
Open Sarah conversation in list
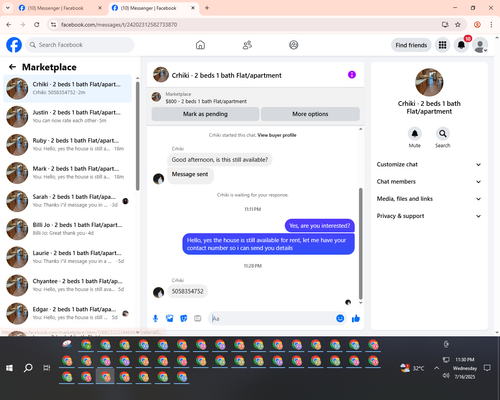pos(68,201)
